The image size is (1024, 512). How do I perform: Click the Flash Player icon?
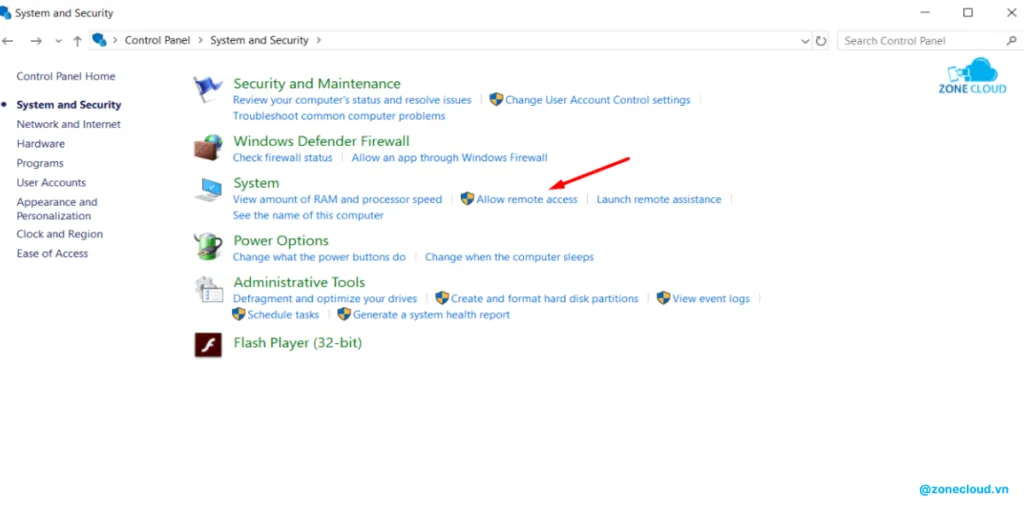pos(208,344)
